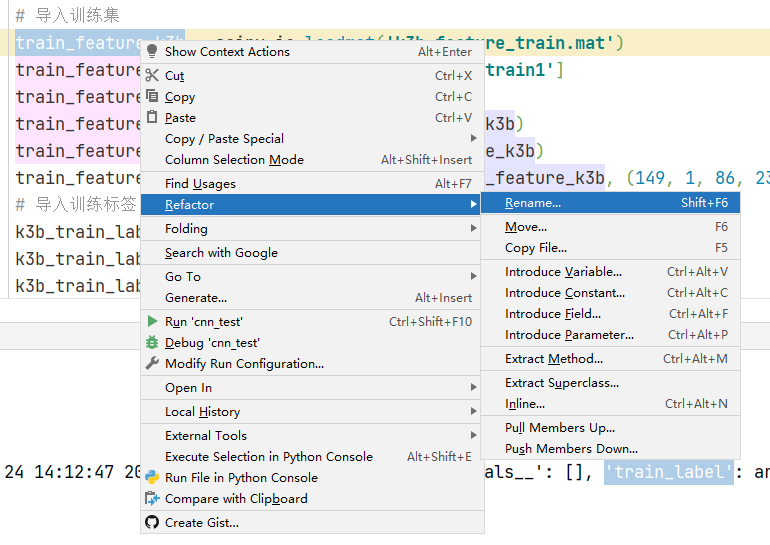This screenshot has height=545, width=770.
Task: Choose Introduce Parameter...
Action: point(610,335)
